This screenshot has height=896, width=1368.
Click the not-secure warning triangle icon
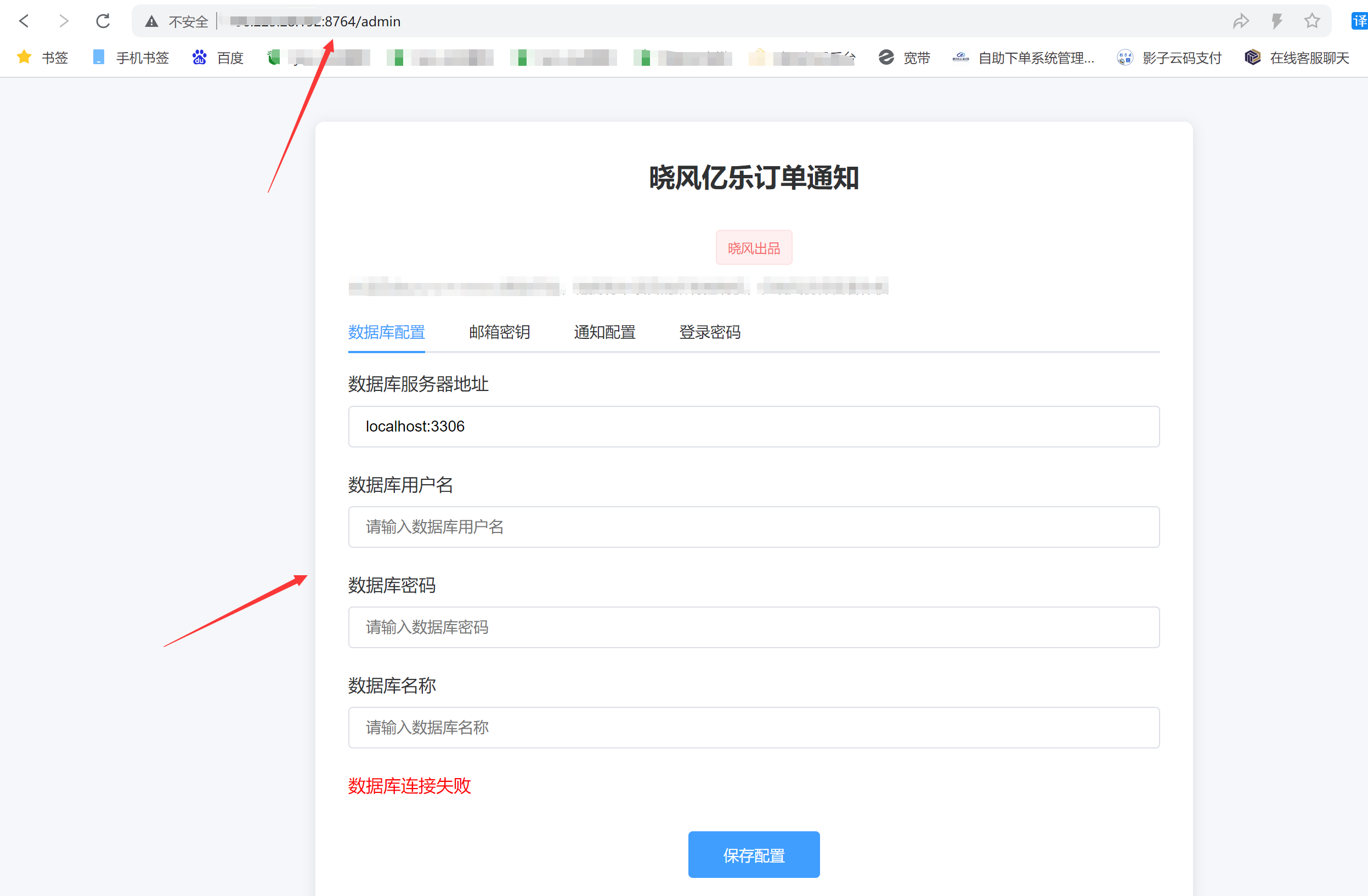[x=151, y=22]
